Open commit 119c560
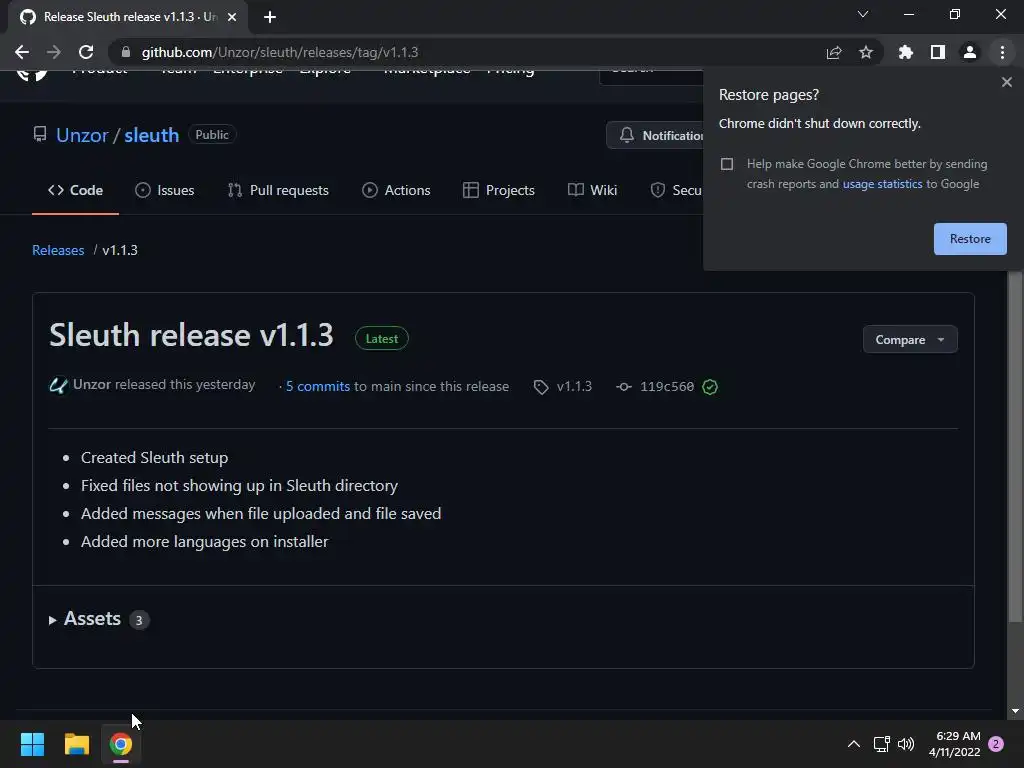 point(667,387)
